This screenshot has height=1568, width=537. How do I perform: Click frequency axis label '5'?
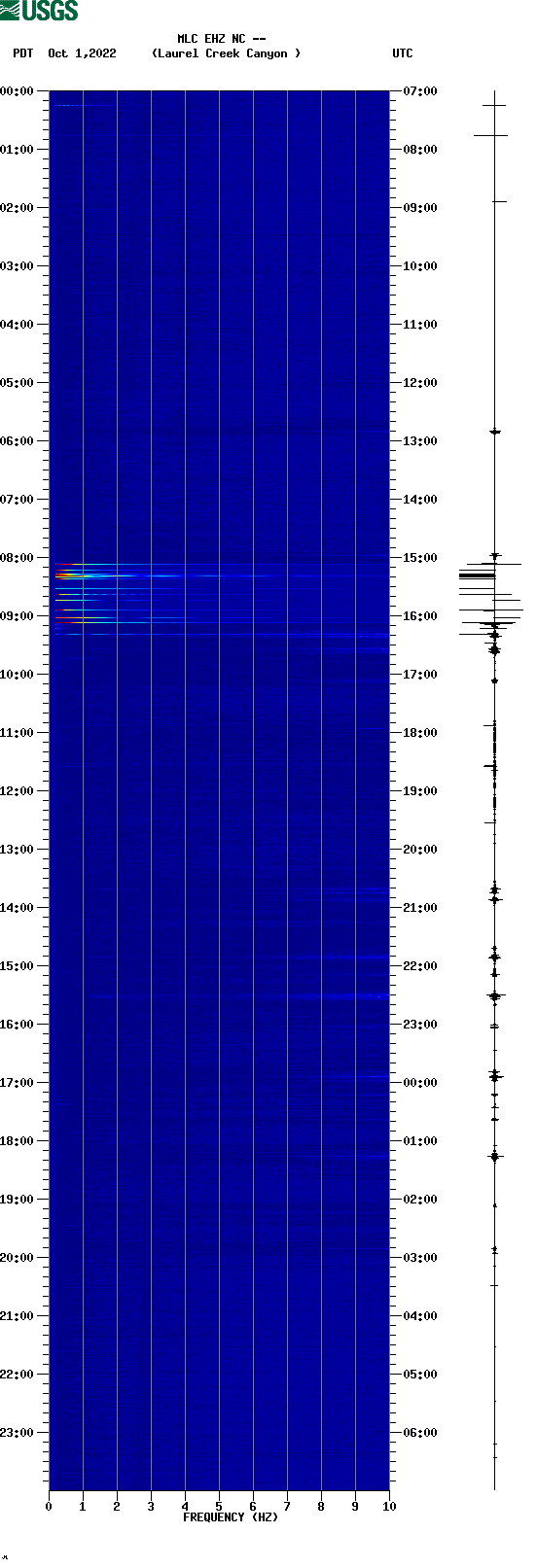tap(219, 1507)
